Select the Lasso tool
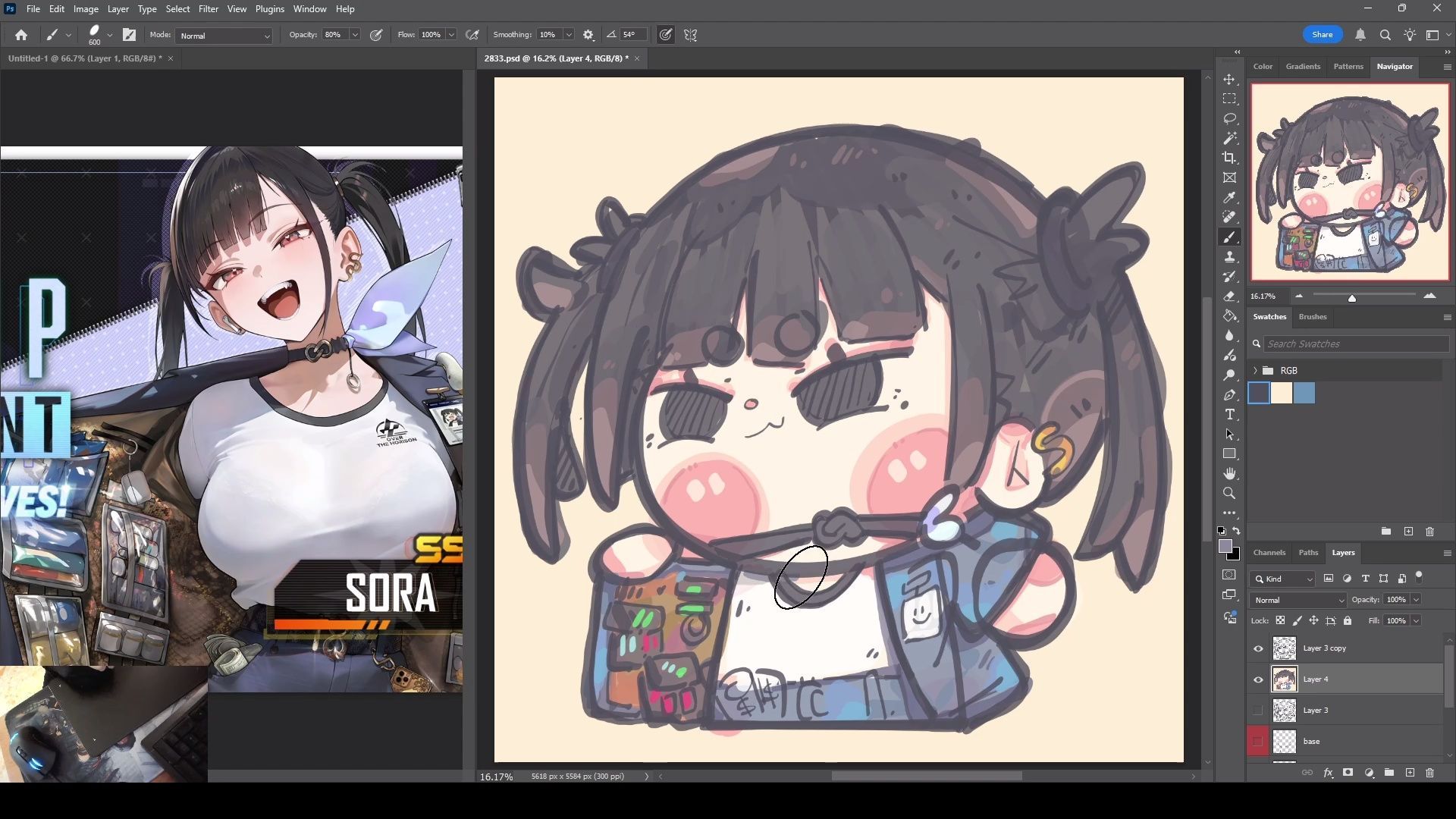Viewport: 1456px width, 819px height. click(1229, 119)
